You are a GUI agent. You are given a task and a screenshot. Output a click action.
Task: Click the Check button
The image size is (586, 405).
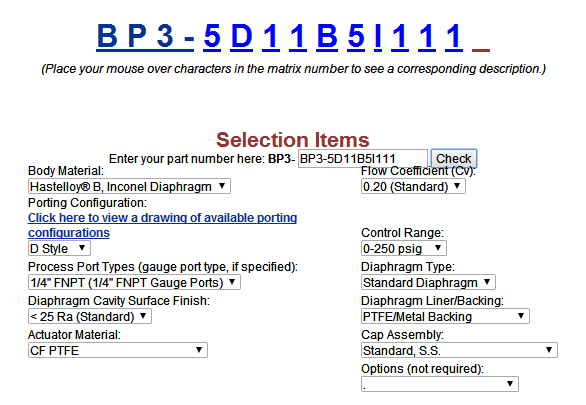click(454, 158)
